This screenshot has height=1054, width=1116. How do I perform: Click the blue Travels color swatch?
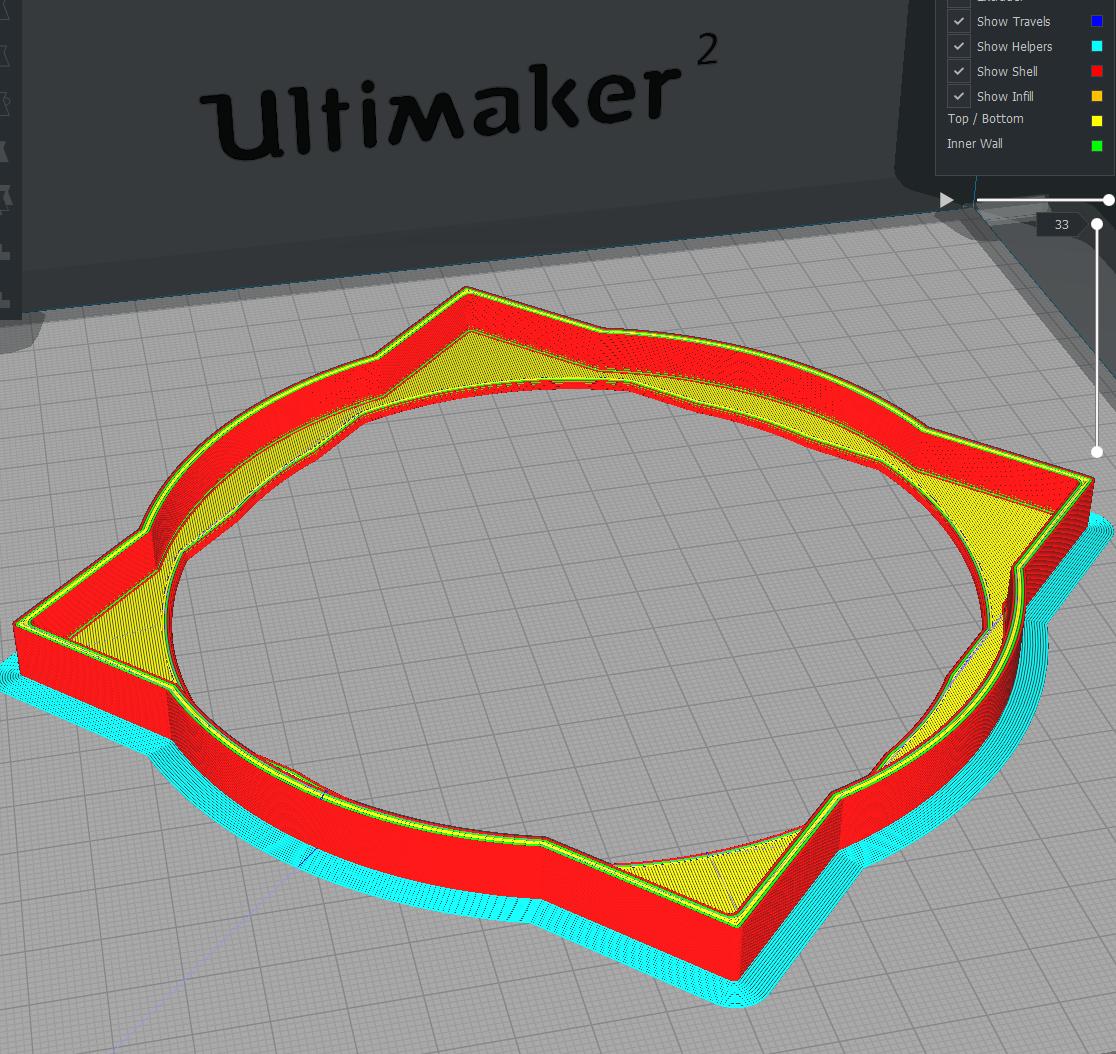click(1097, 21)
